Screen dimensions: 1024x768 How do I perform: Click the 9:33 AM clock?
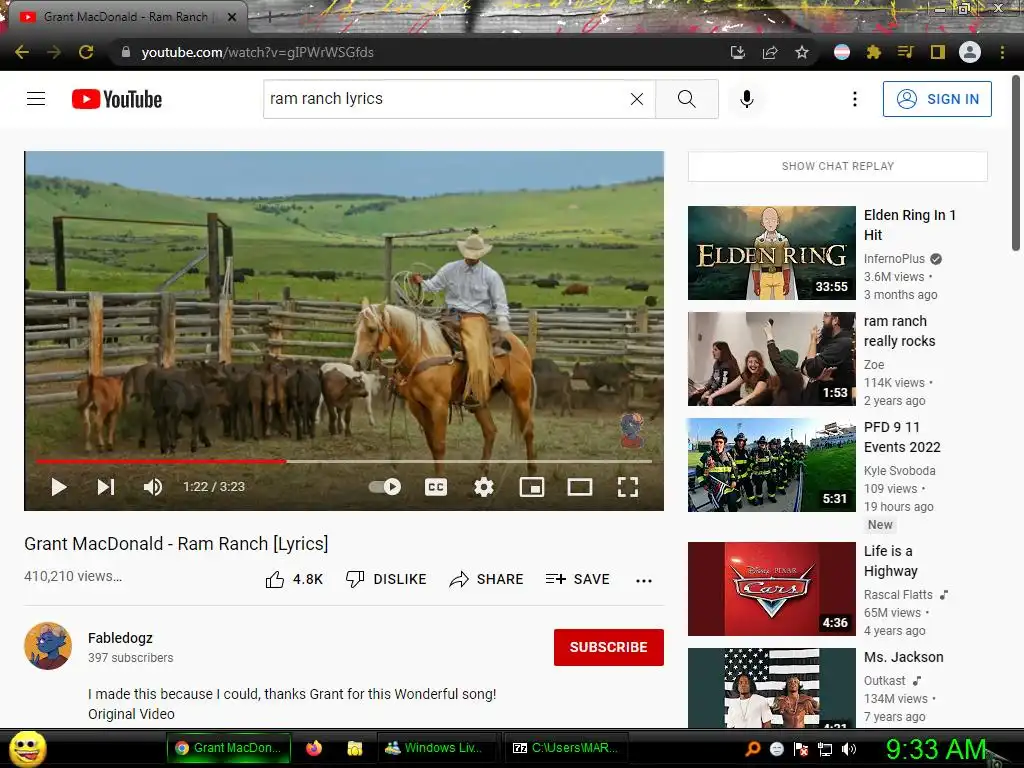coord(936,749)
